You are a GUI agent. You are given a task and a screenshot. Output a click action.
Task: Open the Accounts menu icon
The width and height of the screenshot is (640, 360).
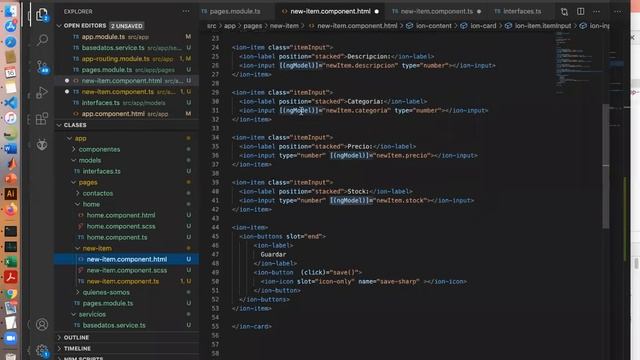42,324
